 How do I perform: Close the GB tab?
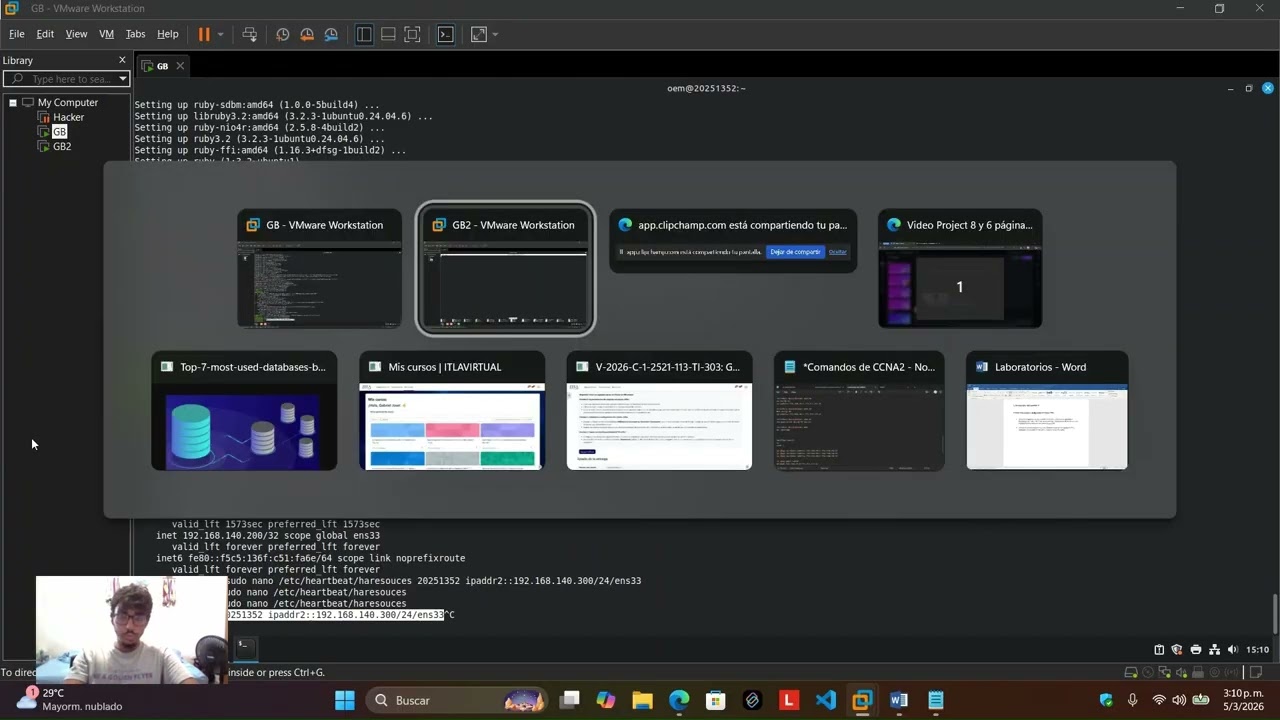(180, 66)
